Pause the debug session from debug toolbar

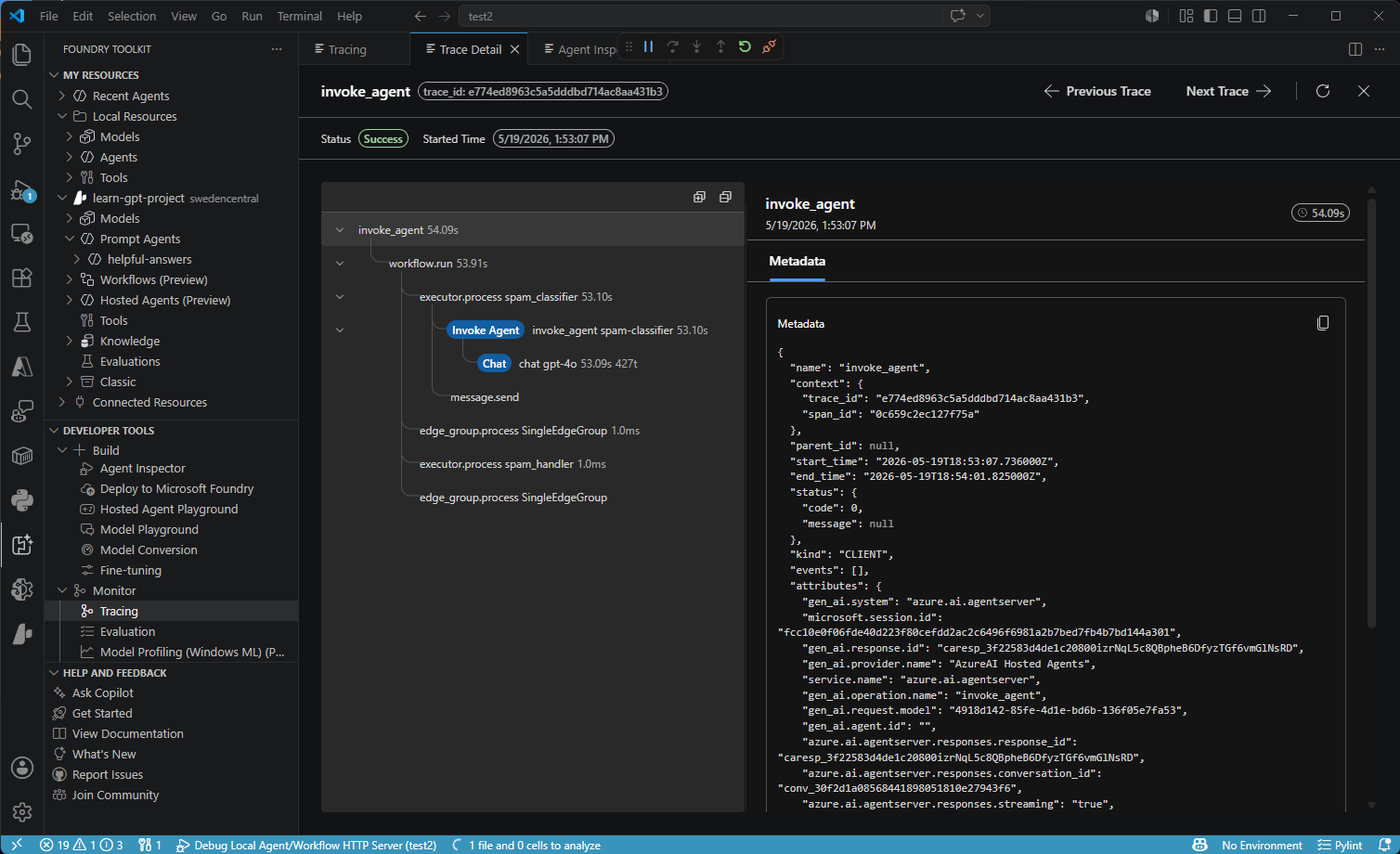point(648,46)
